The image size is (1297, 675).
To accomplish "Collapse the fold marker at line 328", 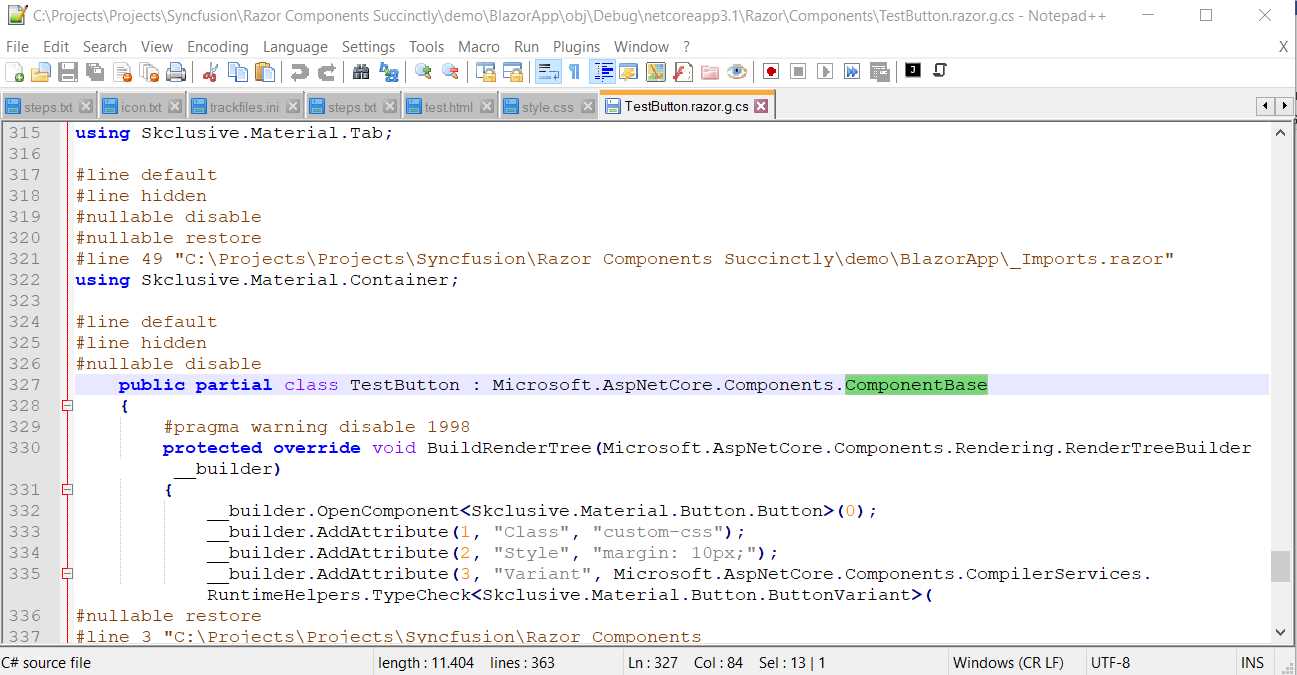I will (x=67, y=406).
